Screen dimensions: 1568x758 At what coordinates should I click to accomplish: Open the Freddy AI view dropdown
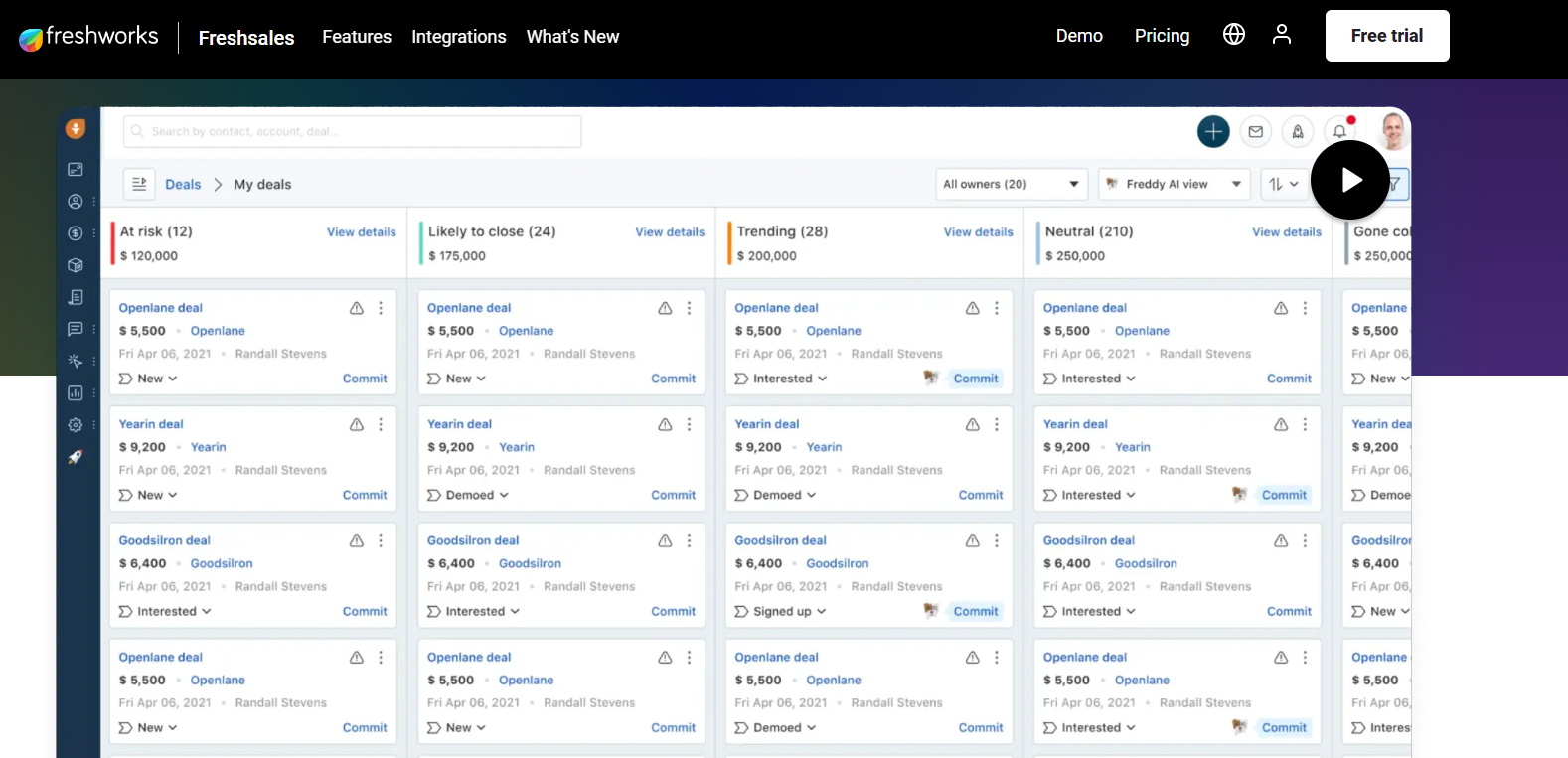pos(1174,184)
